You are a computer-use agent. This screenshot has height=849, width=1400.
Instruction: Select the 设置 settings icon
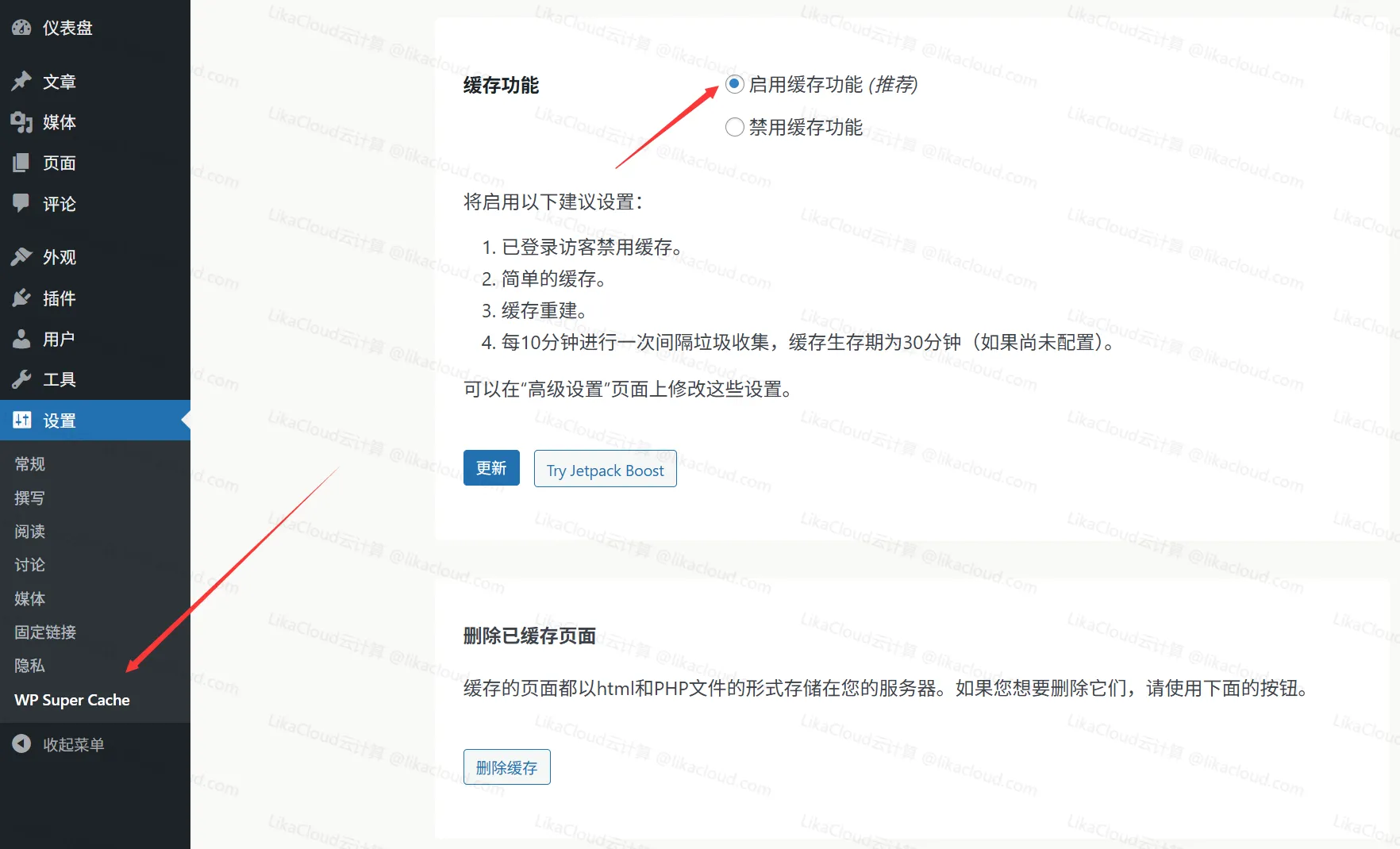[x=21, y=421]
